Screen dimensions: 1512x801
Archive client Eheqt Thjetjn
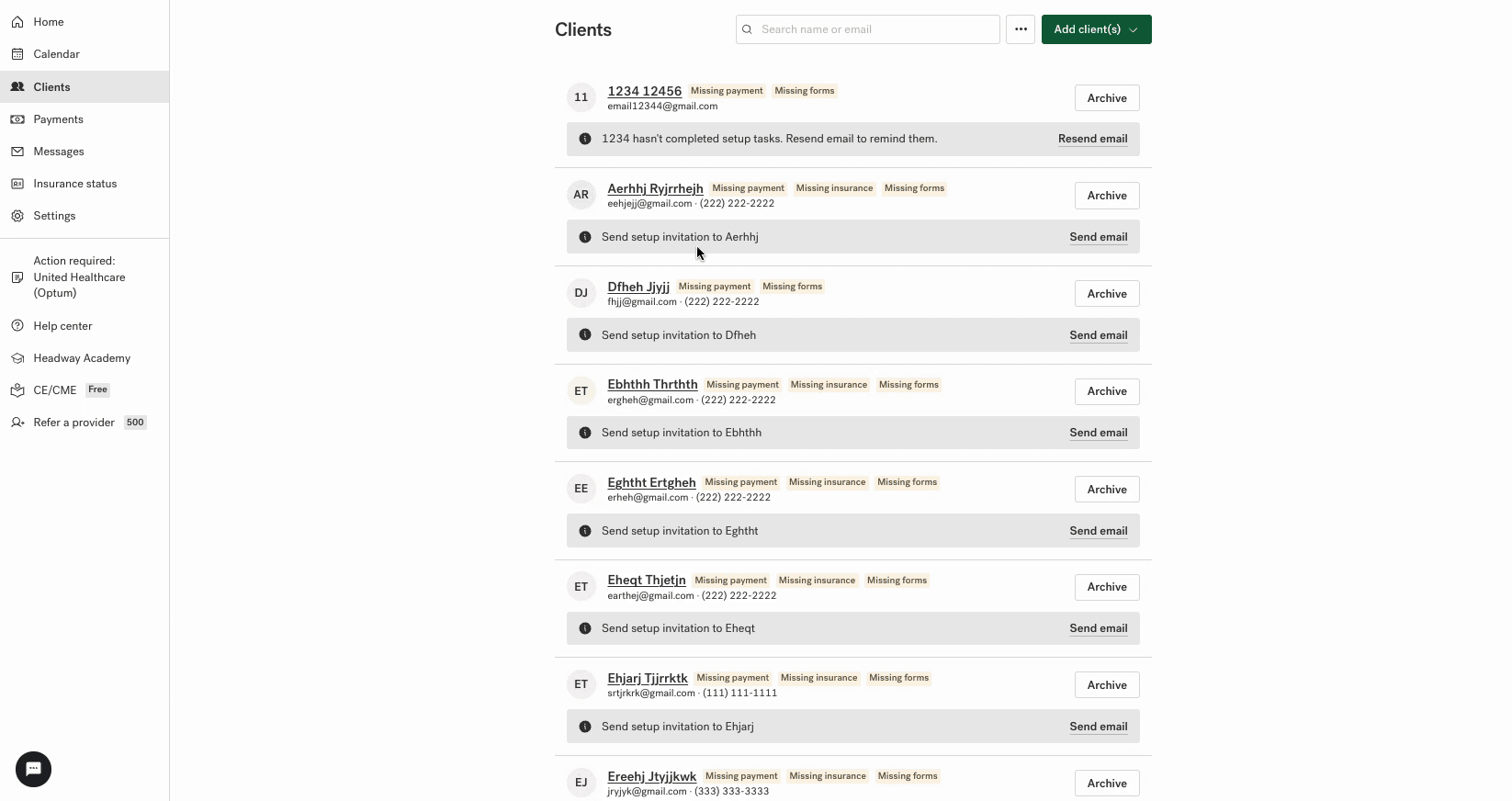pyautogui.click(x=1107, y=587)
